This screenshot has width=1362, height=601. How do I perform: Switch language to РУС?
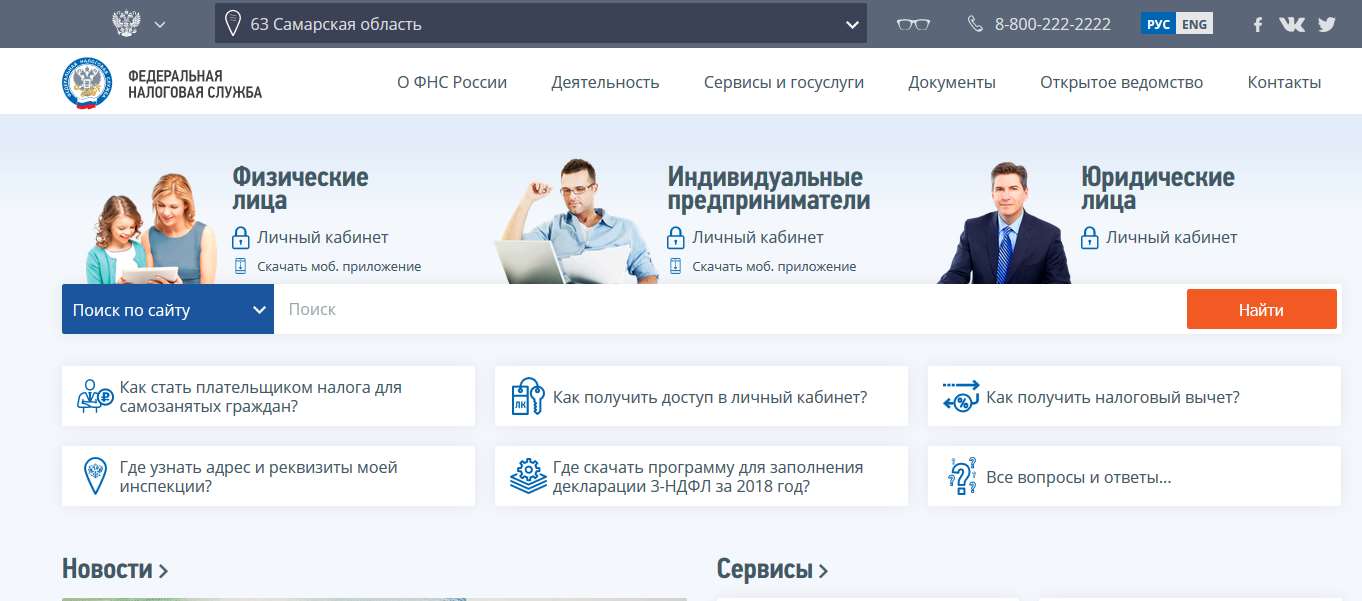(x=1158, y=24)
